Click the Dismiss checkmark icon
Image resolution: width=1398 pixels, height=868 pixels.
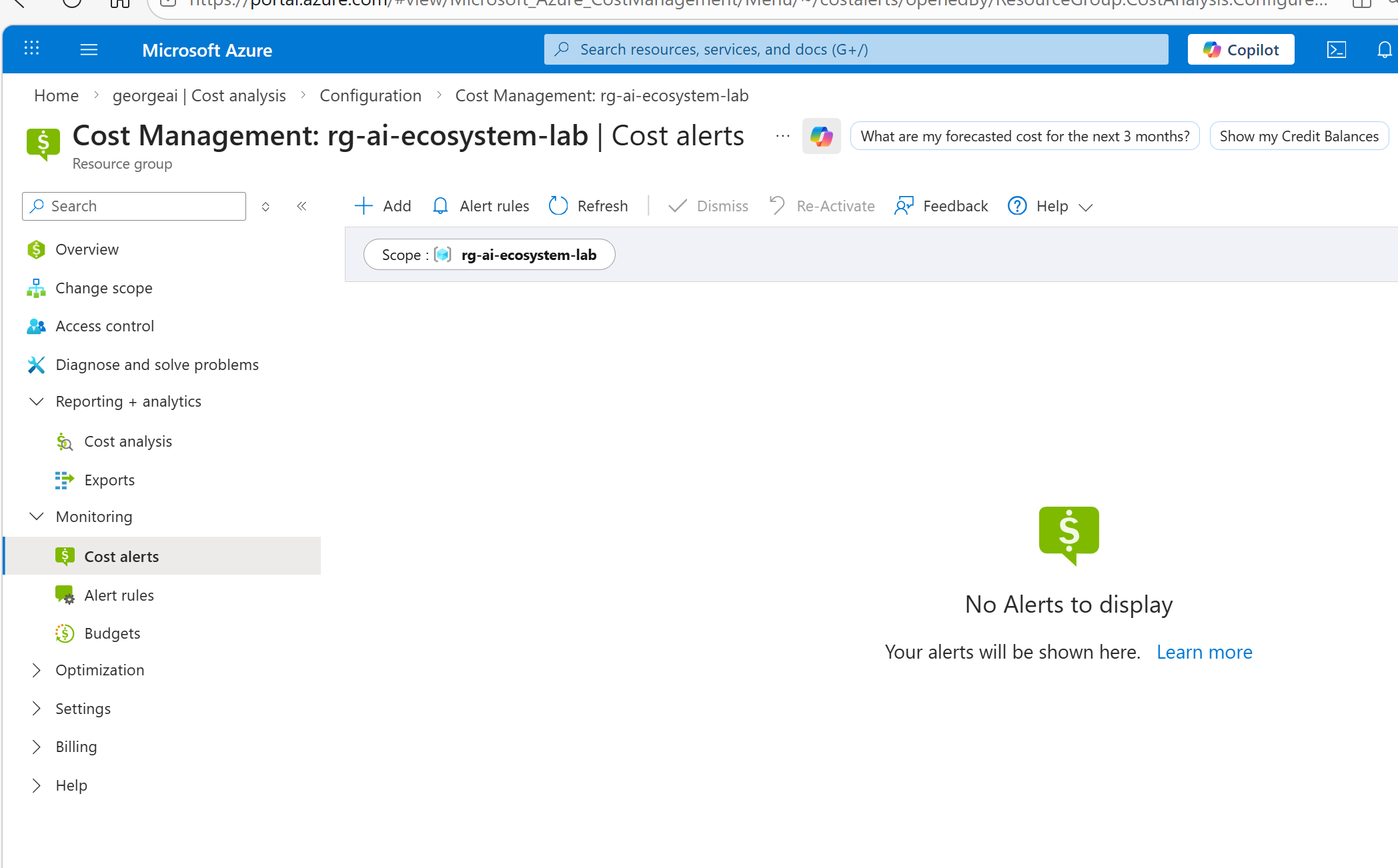point(677,206)
